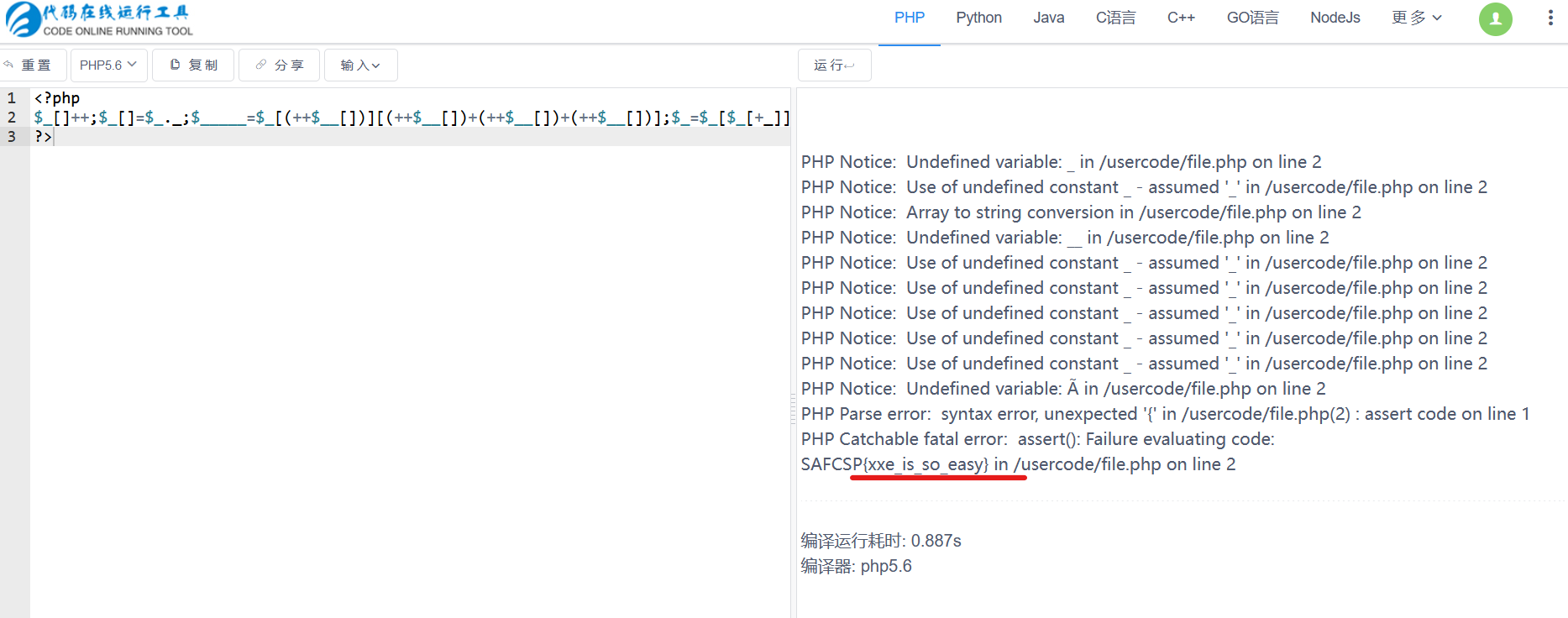Switch to the Java language tab

[1048, 18]
